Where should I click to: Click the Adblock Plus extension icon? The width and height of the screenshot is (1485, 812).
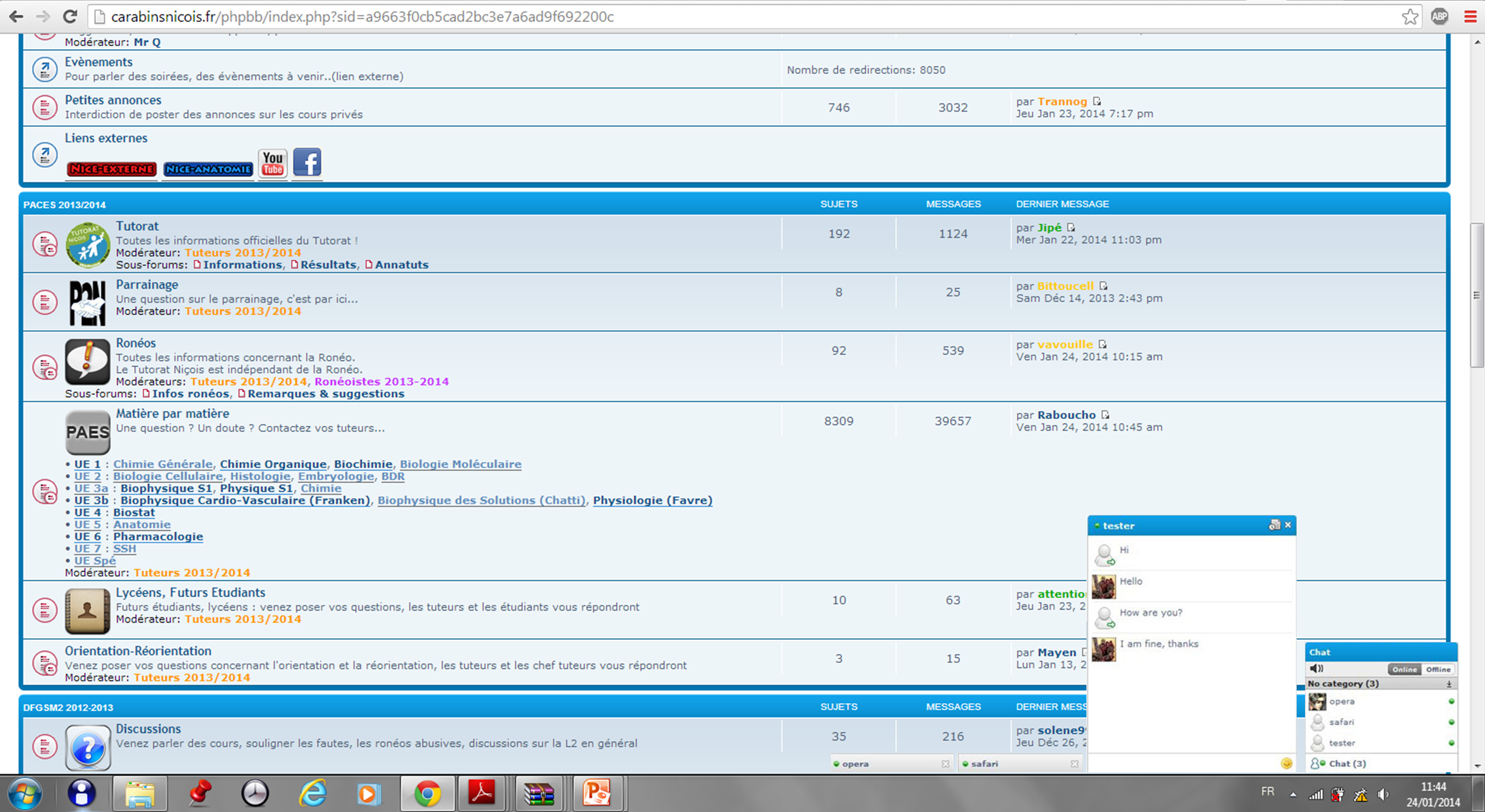1439,17
